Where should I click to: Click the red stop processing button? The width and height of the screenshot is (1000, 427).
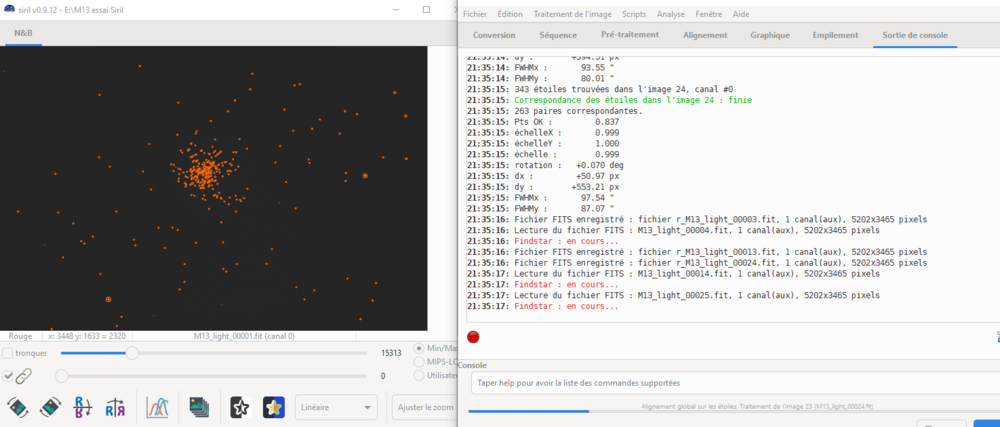point(473,337)
